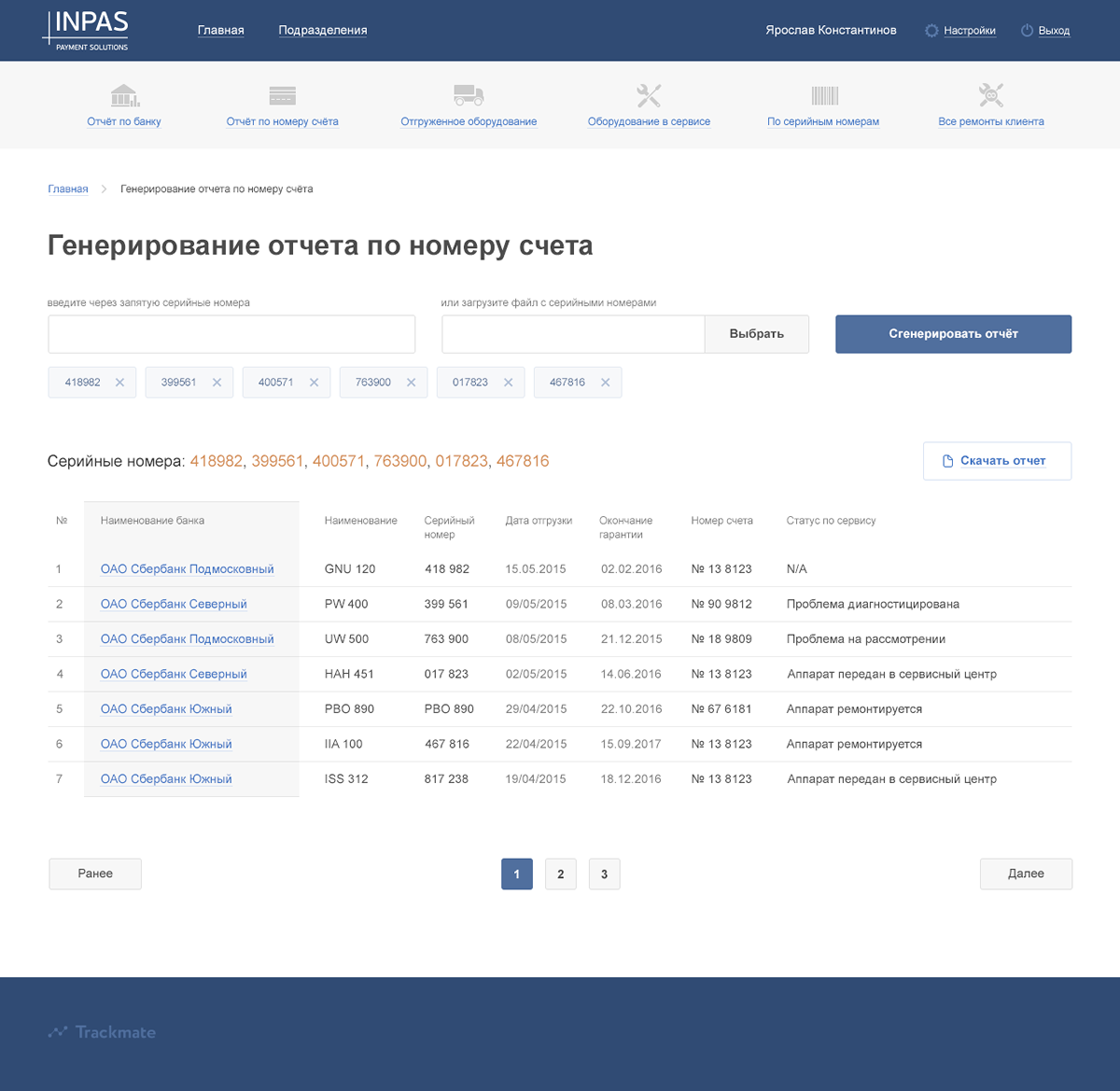Click the barcode icon

[x=825, y=95]
